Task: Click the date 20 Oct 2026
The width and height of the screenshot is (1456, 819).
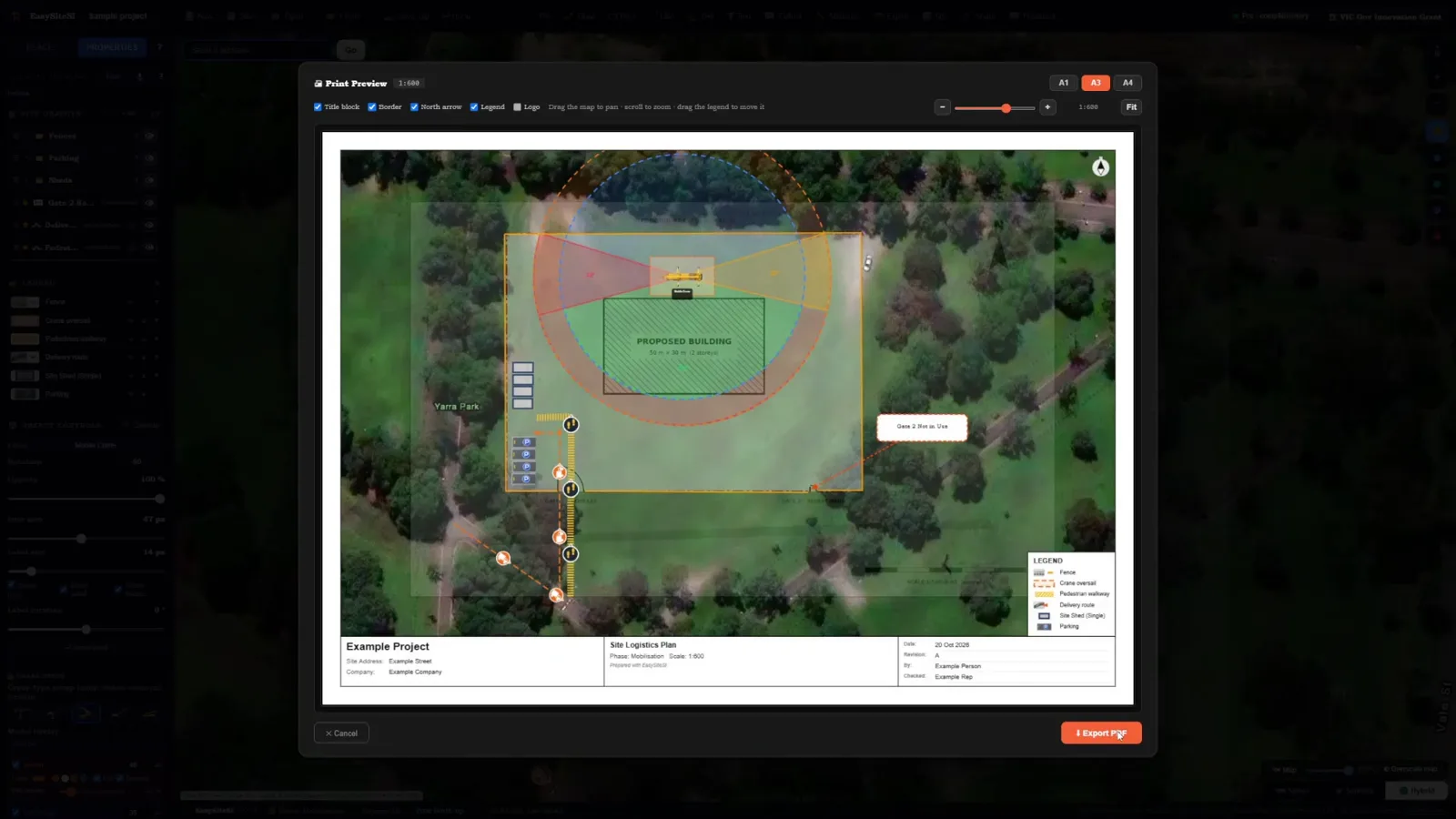Action: coord(952,645)
